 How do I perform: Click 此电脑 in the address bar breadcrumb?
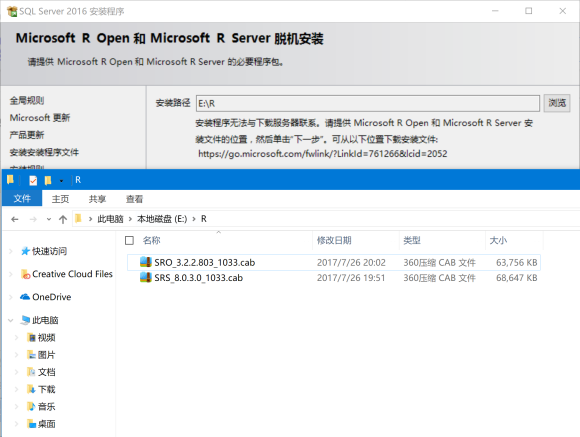pos(110,219)
